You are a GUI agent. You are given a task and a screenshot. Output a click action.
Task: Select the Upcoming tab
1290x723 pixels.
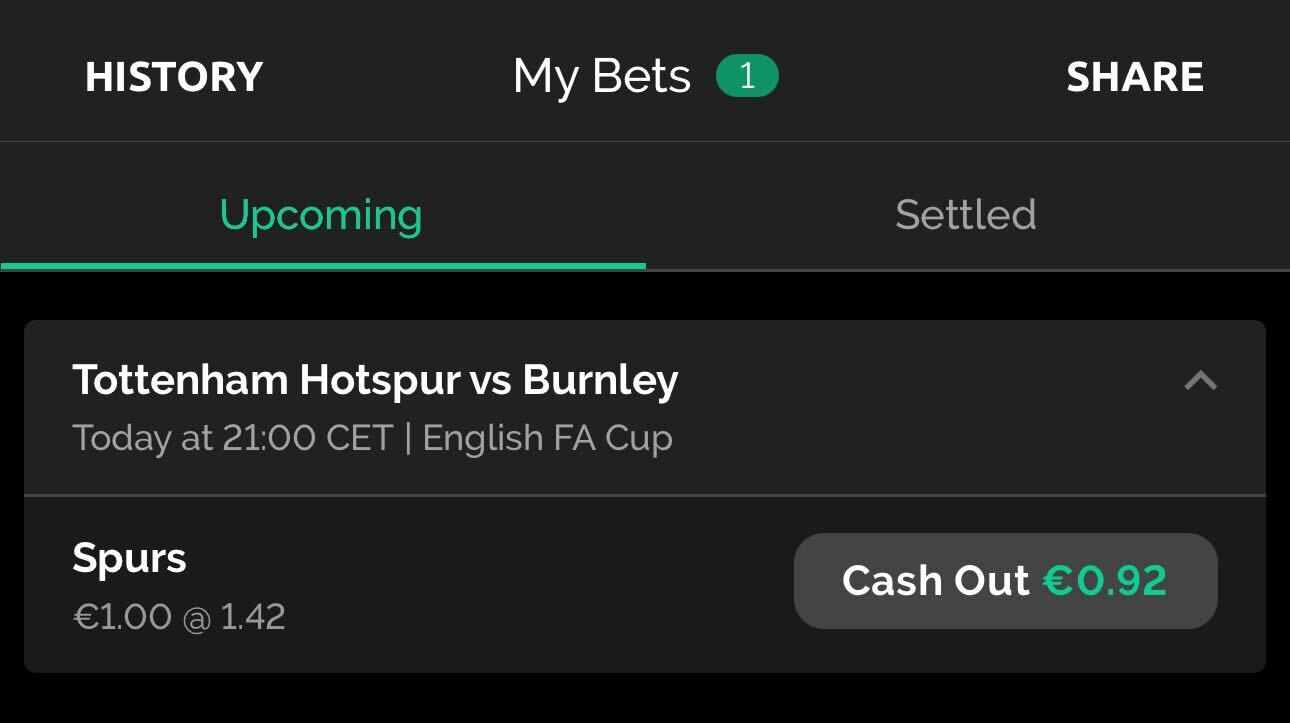tap(321, 215)
